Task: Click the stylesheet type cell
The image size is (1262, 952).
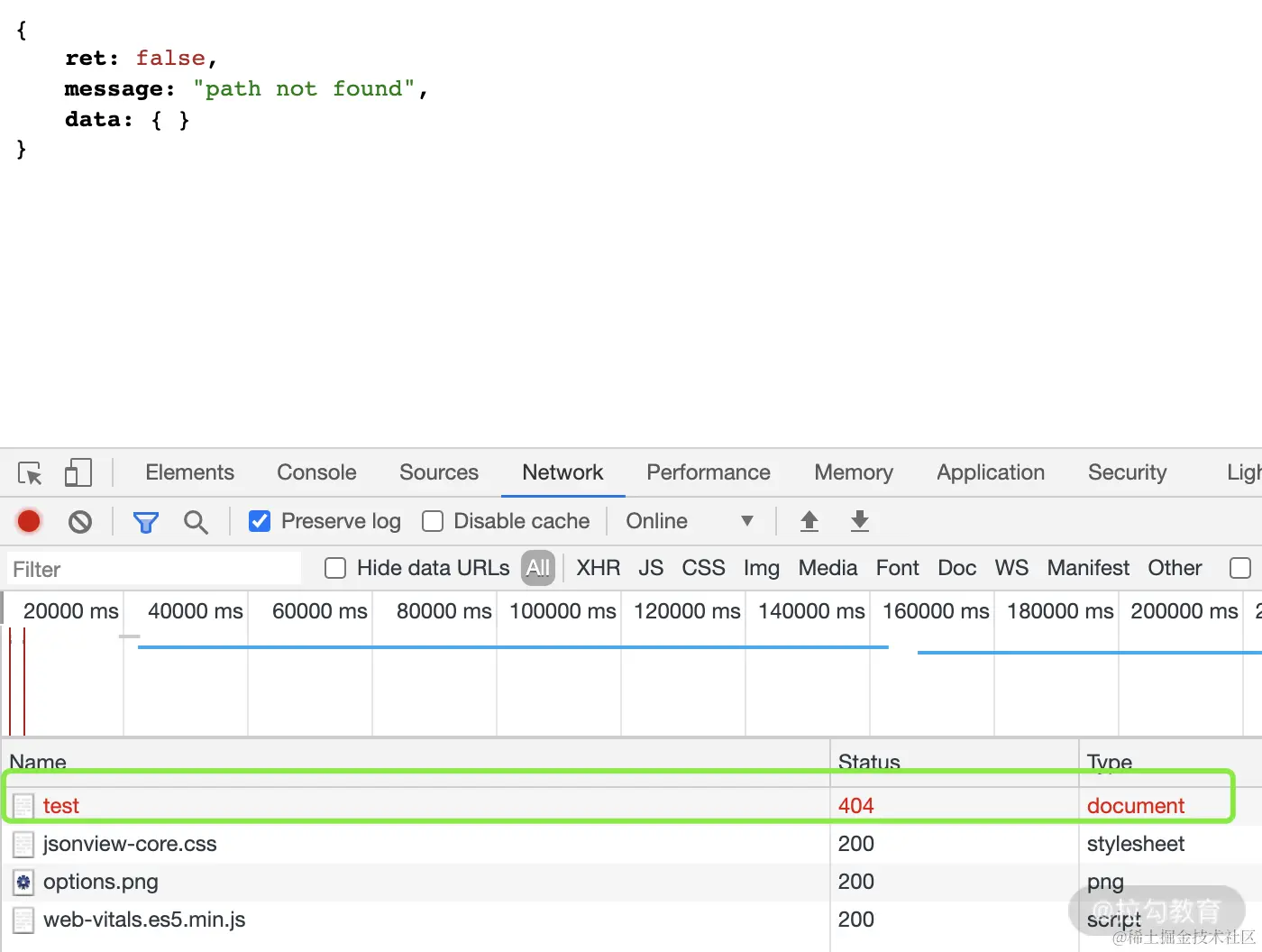Action: click(1136, 844)
